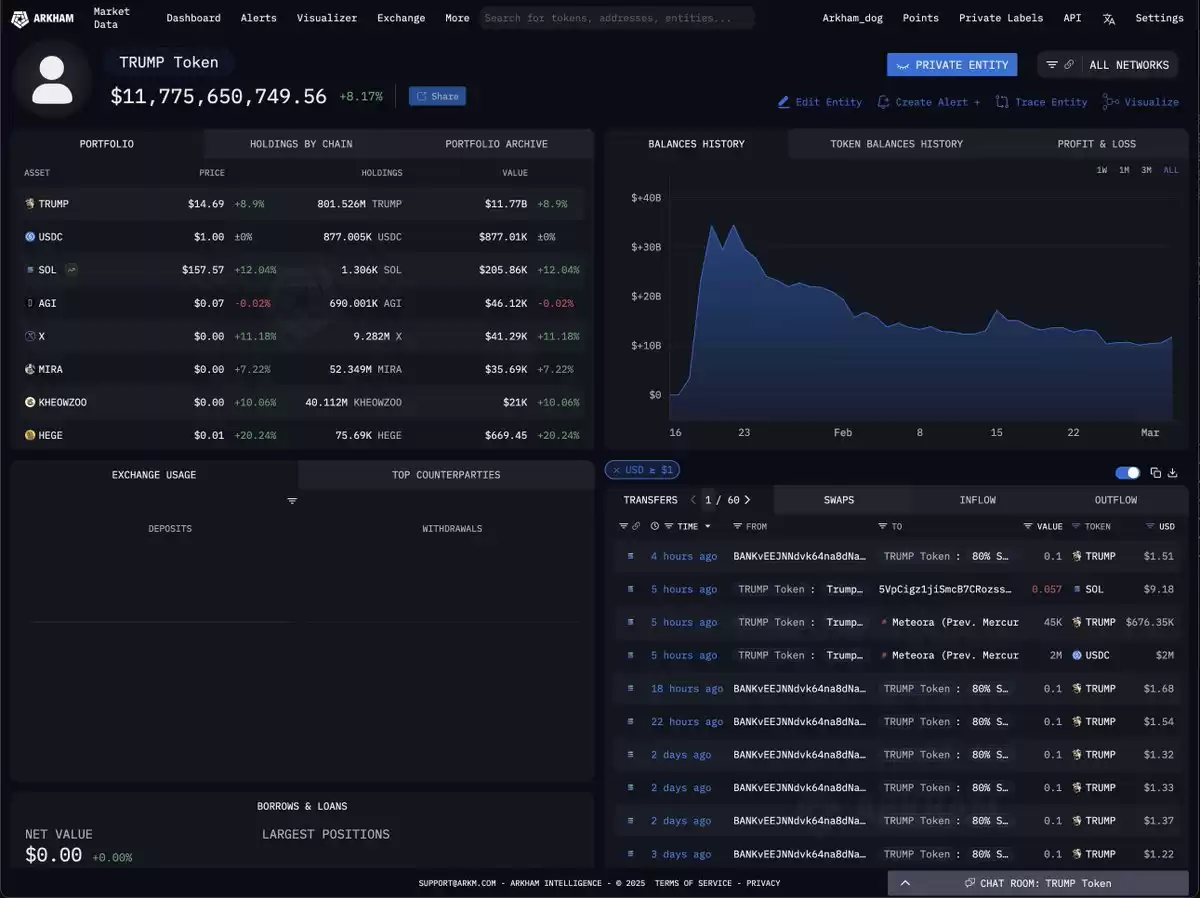The image size is (1200, 898).
Task: Switch to the Portfolio Archive tab
Action: 496,144
